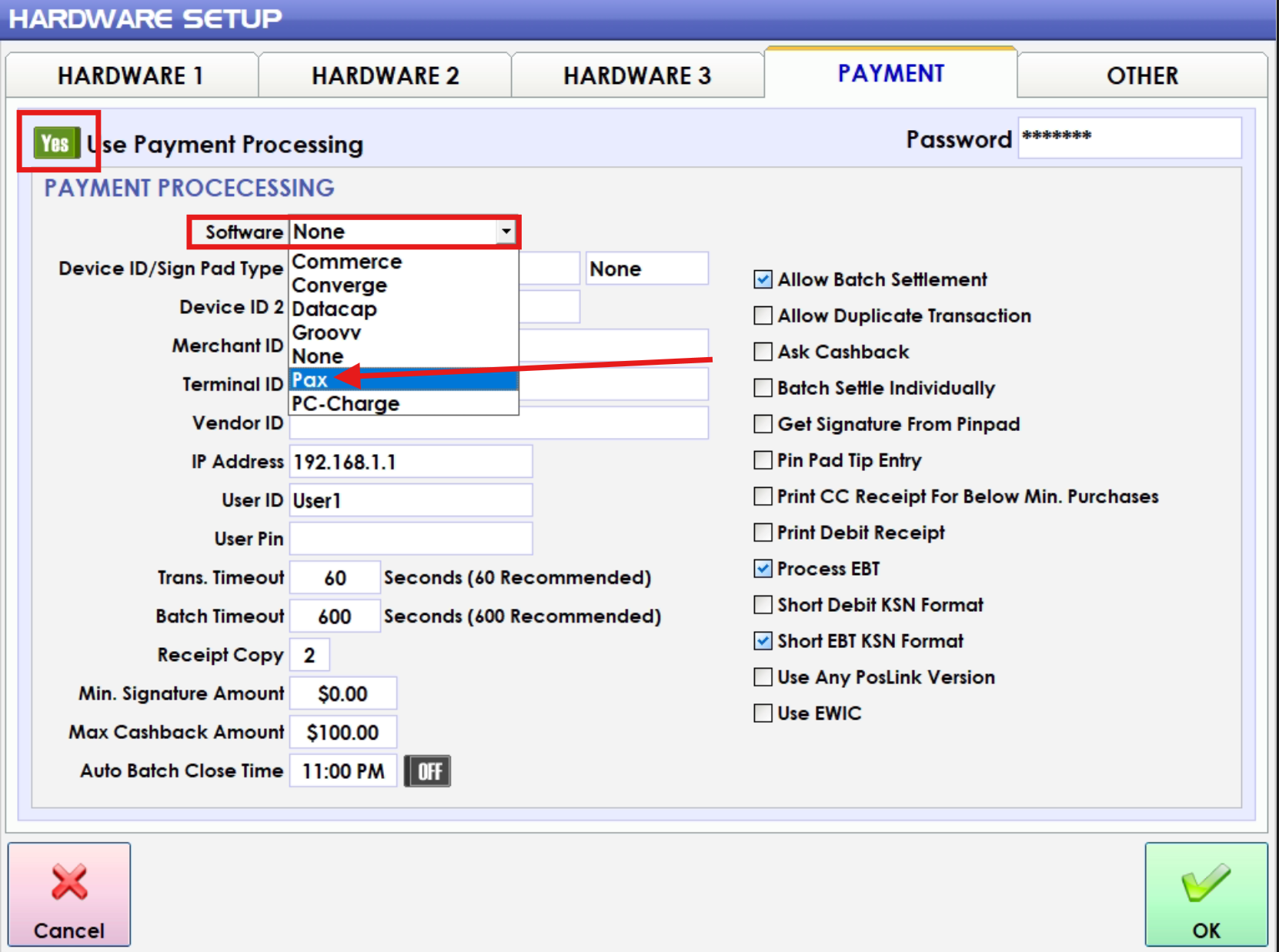Switch to the HARDWARE 2 tab

(385, 75)
